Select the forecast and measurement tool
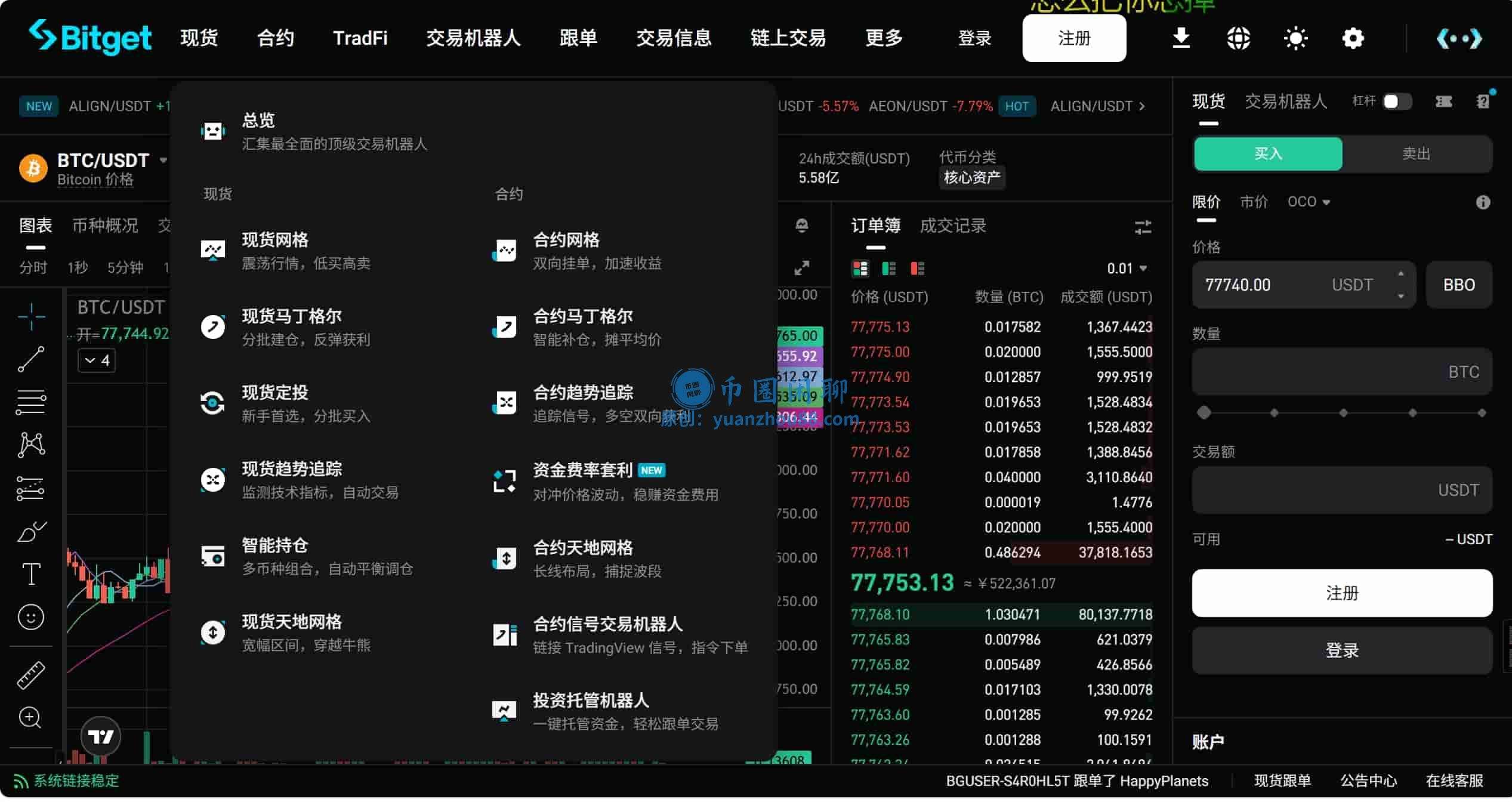The image size is (1512, 802). click(31, 488)
